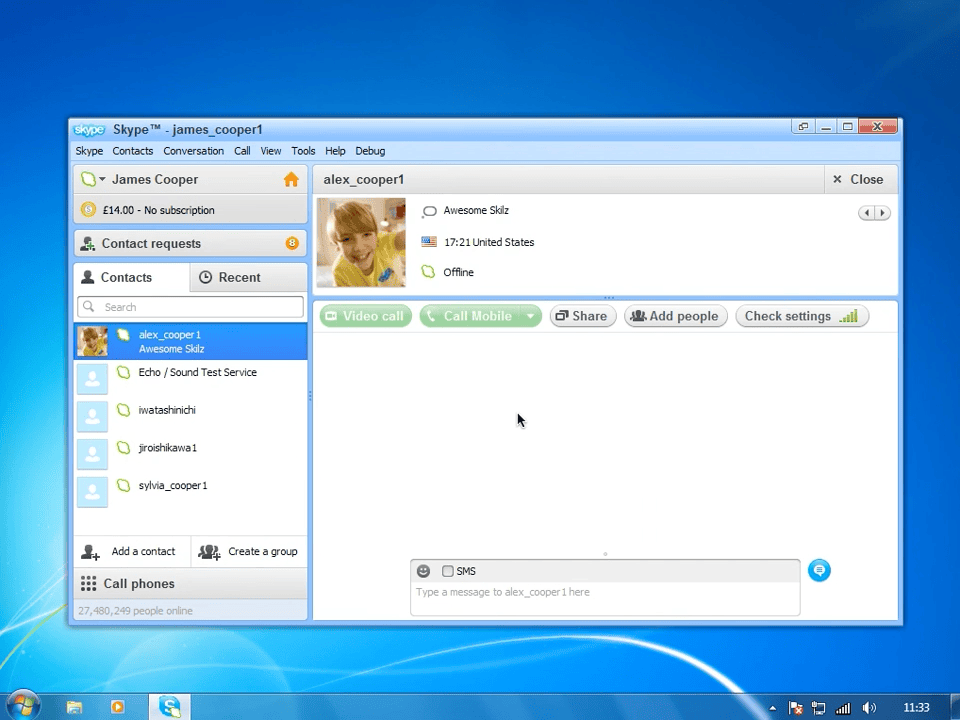The image size is (960, 720).
Task: Expand the Call Mobile dropdown arrow
Action: tap(531, 316)
